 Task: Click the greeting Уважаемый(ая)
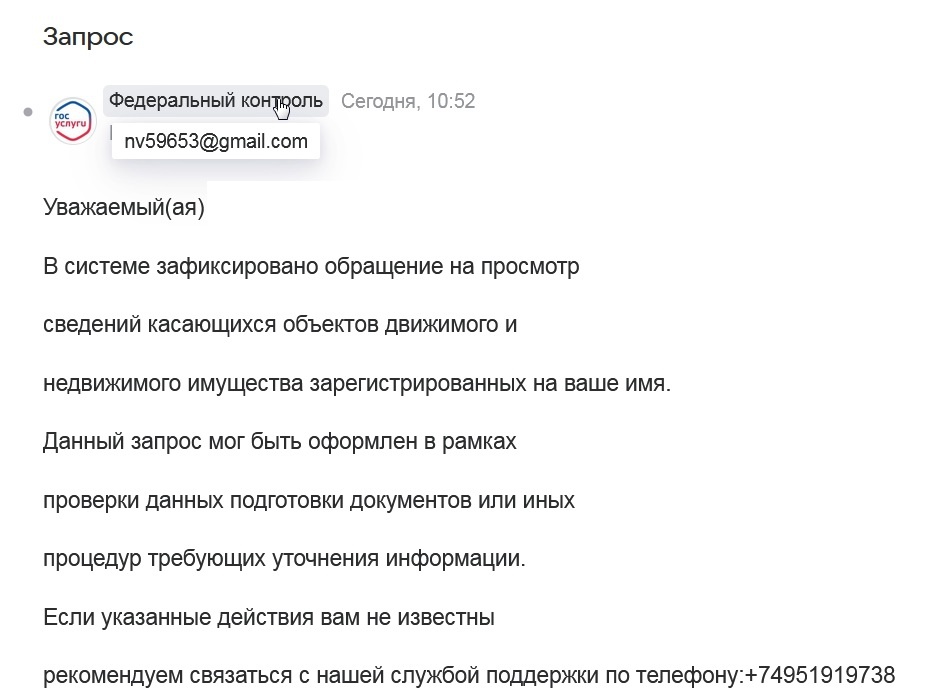point(124,208)
